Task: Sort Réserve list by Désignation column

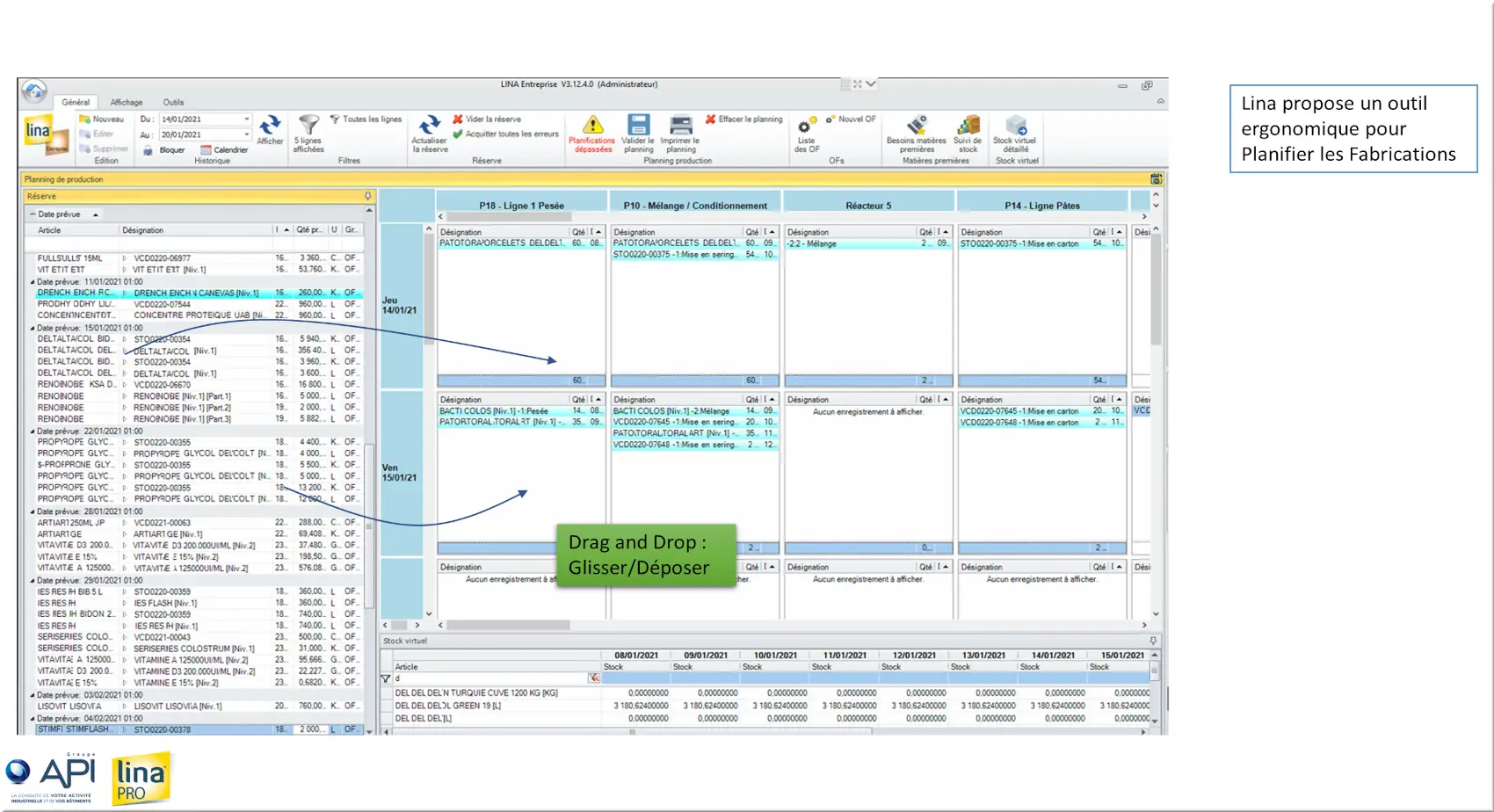Action: pos(195,230)
